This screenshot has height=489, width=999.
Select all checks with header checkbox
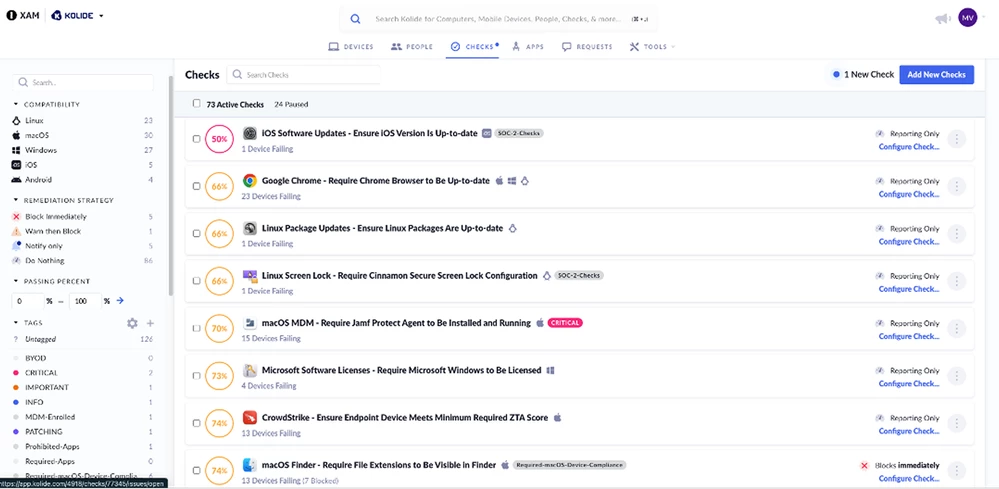(x=196, y=103)
